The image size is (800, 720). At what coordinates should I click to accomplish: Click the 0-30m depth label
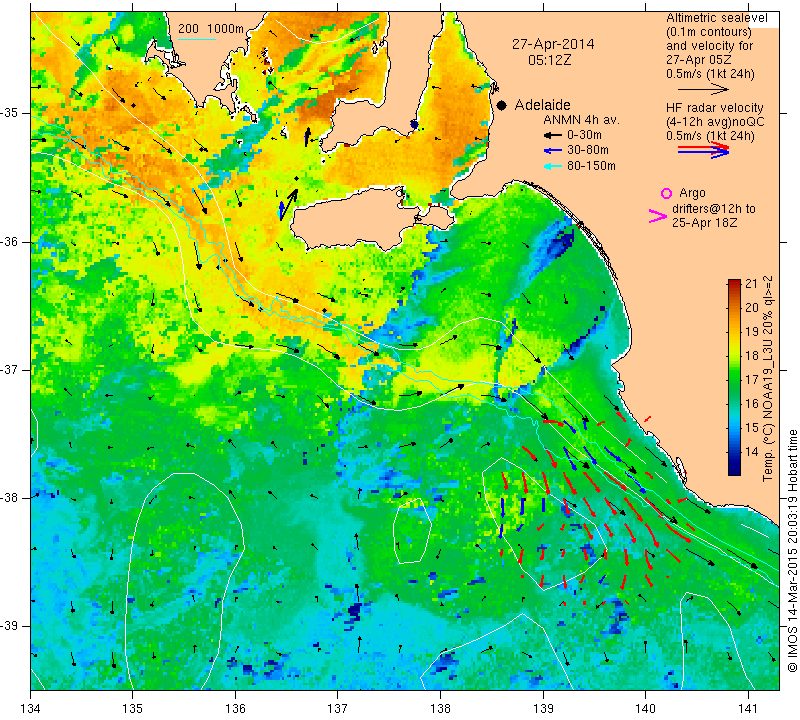[584, 135]
